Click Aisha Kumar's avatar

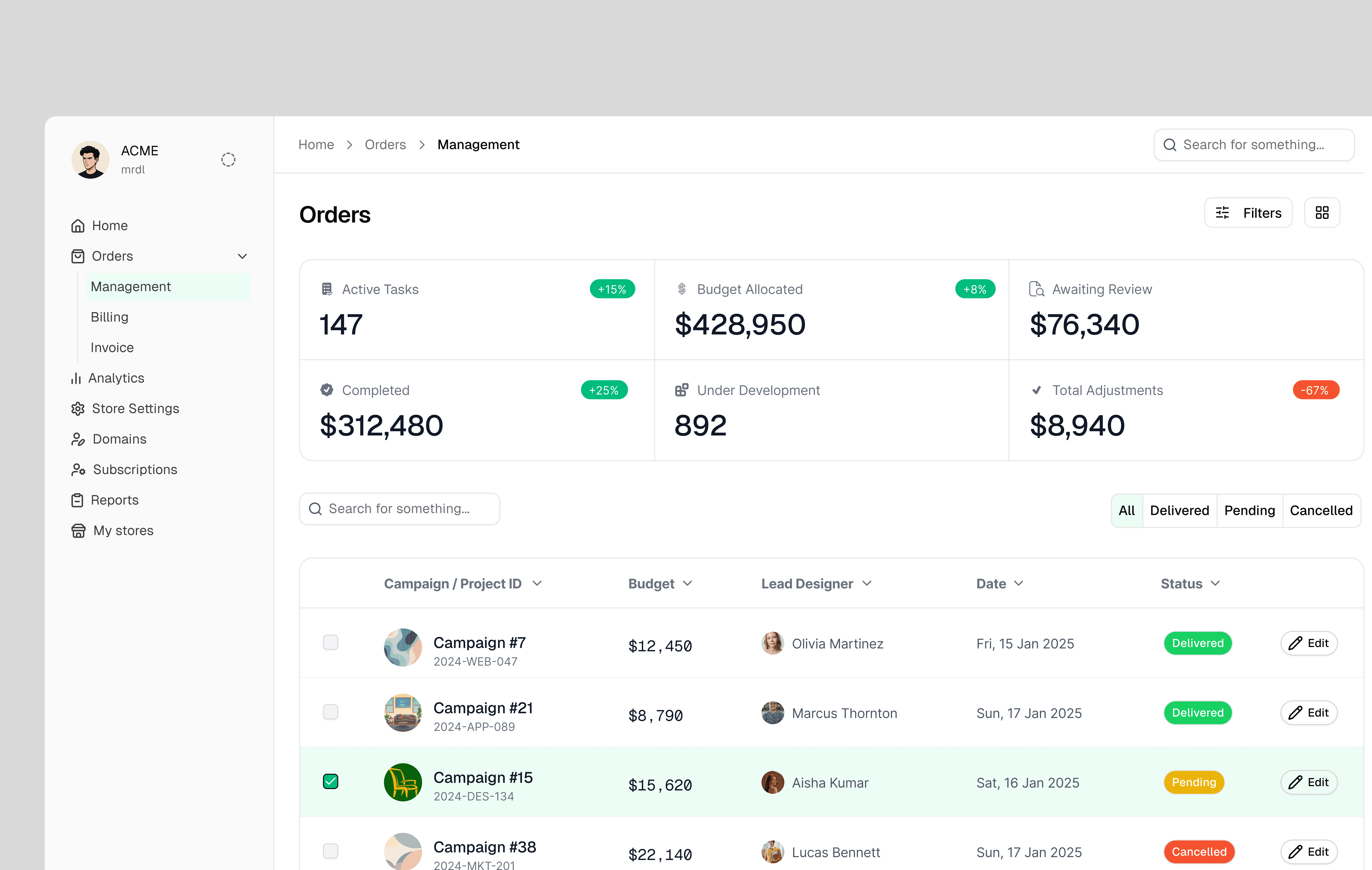coord(773,782)
